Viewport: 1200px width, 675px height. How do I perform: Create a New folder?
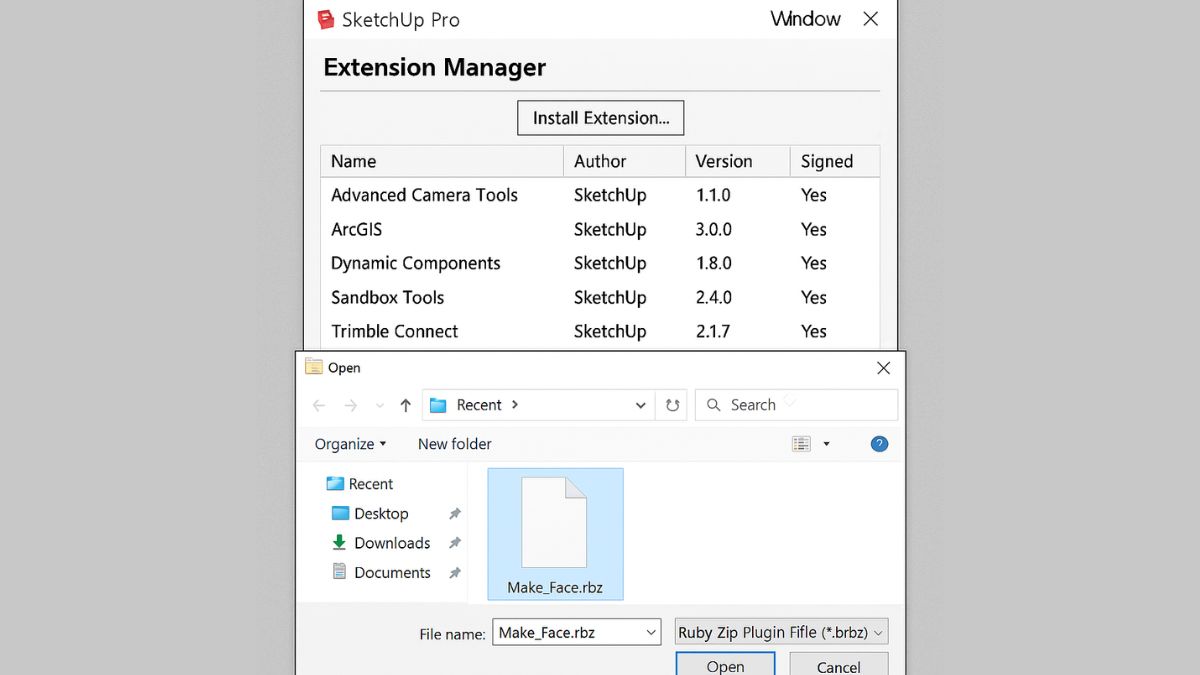tap(455, 444)
